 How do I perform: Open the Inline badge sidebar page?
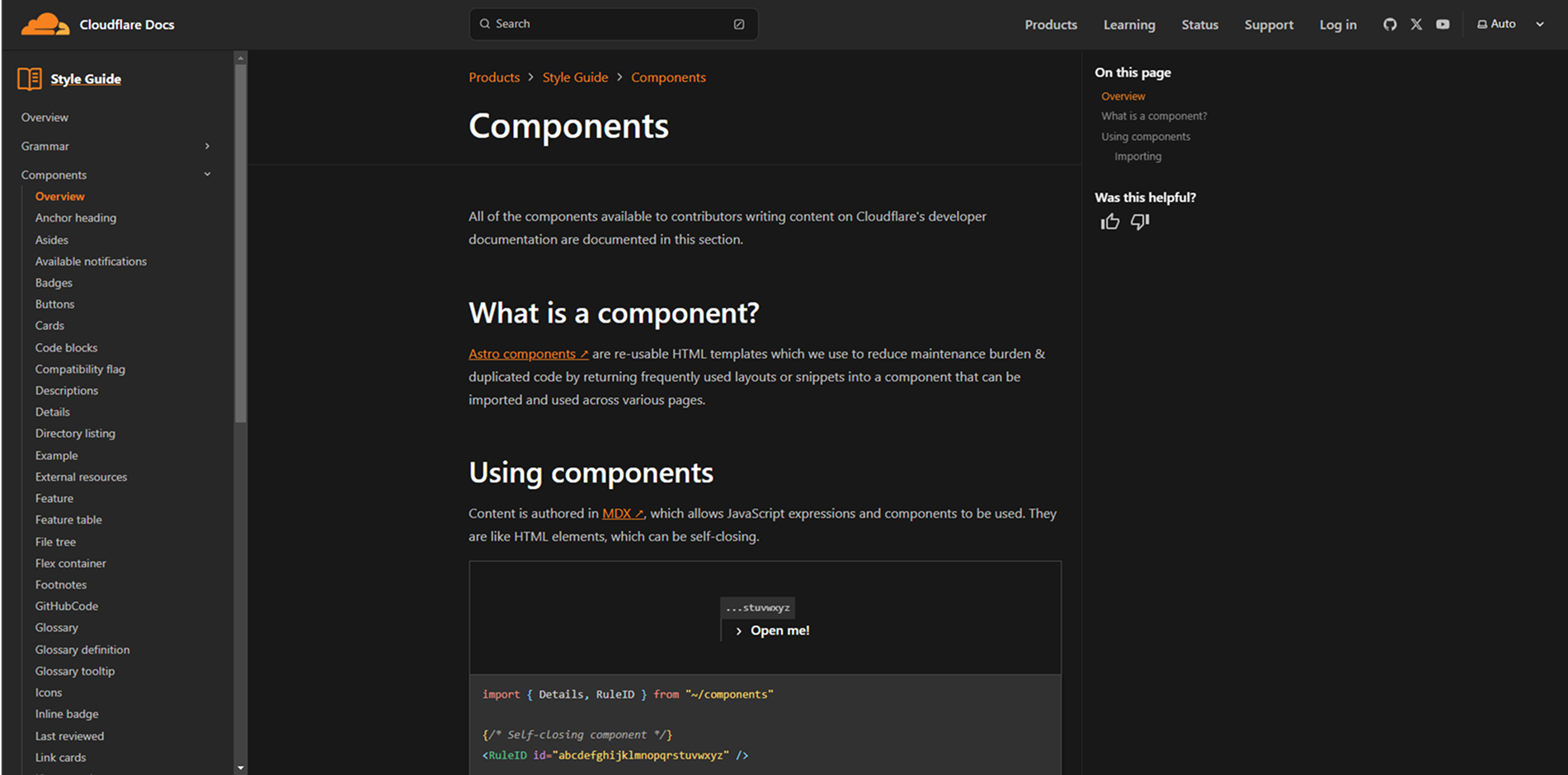(66, 715)
